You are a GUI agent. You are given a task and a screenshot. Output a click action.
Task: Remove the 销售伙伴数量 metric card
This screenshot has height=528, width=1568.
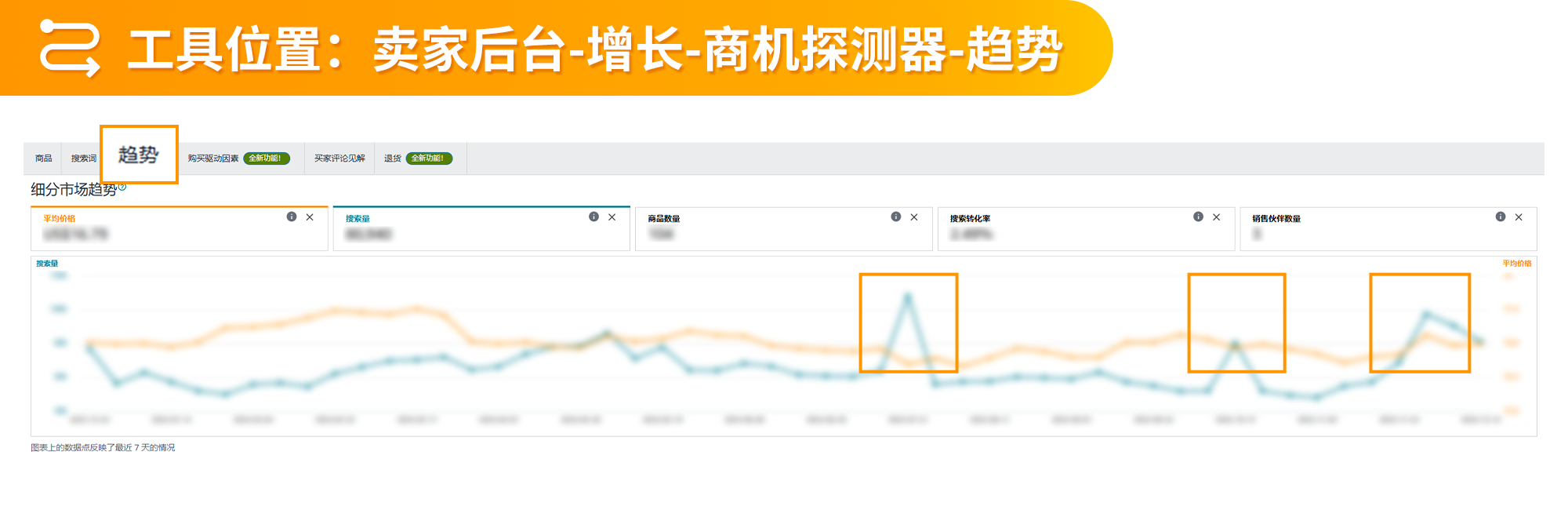click(x=1519, y=217)
